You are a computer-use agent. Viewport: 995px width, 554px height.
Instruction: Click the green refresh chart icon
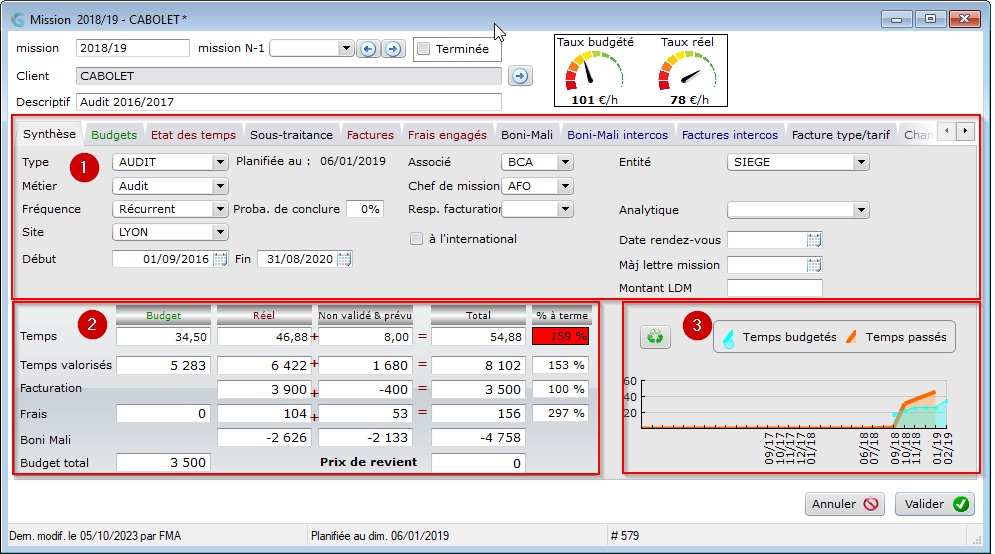point(655,336)
